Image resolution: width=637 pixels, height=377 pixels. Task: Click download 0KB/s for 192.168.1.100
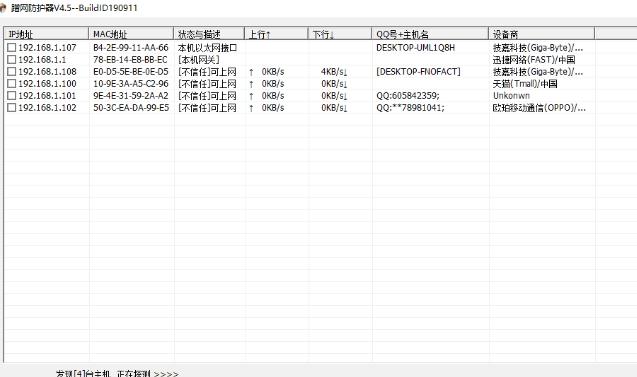click(x=334, y=84)
